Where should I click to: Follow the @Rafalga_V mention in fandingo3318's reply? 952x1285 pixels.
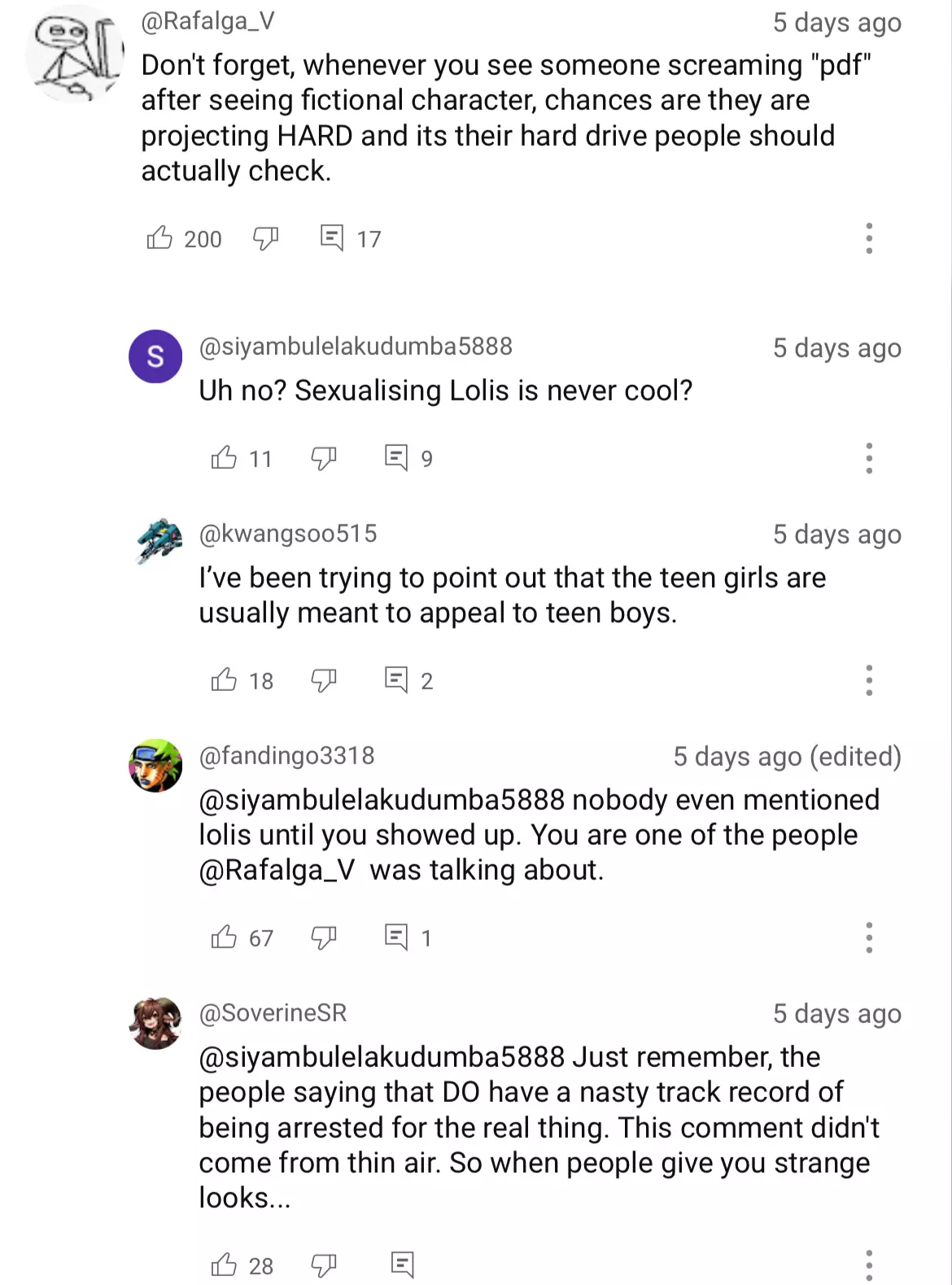277,870
